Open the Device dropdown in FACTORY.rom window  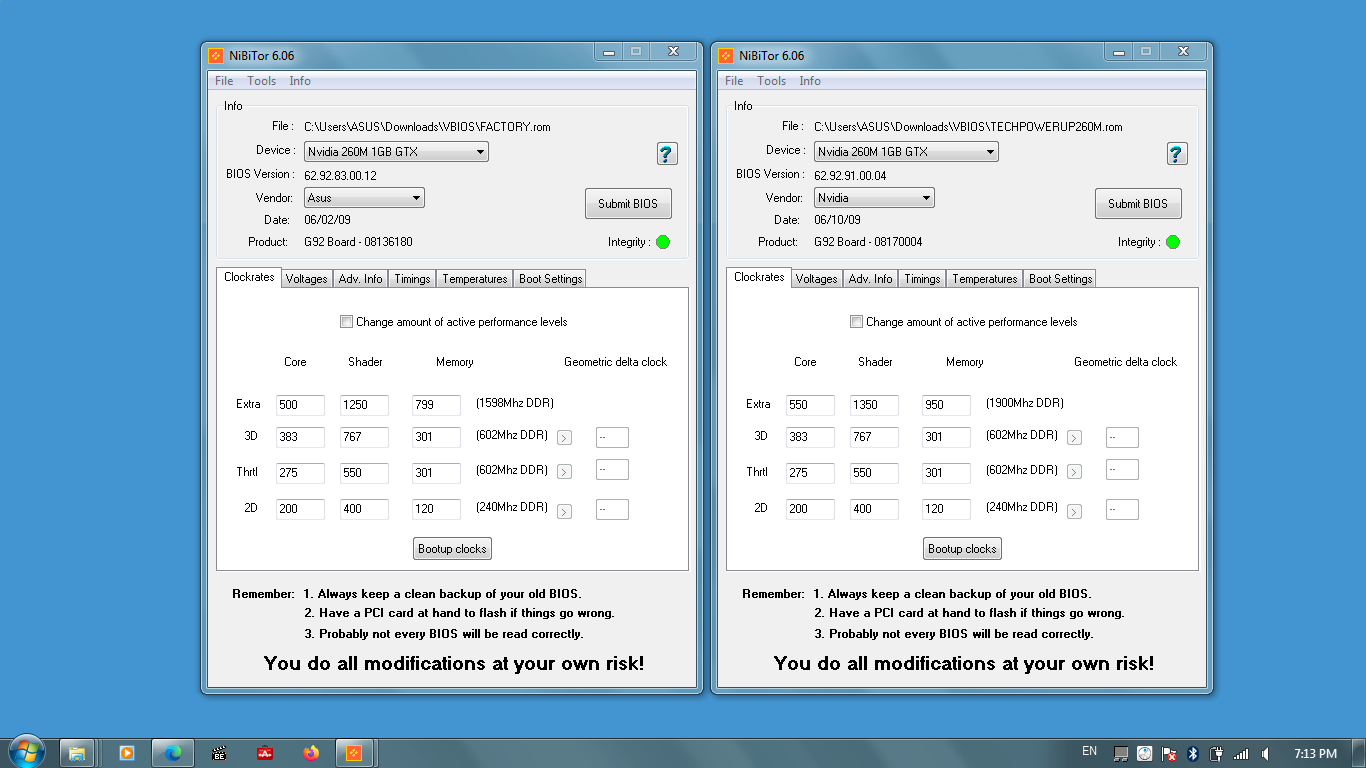[396, 152]
